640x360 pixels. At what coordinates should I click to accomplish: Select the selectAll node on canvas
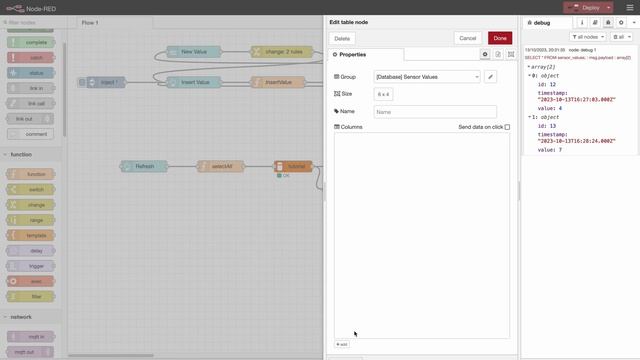pyautogui.click(x=221, y=166)
